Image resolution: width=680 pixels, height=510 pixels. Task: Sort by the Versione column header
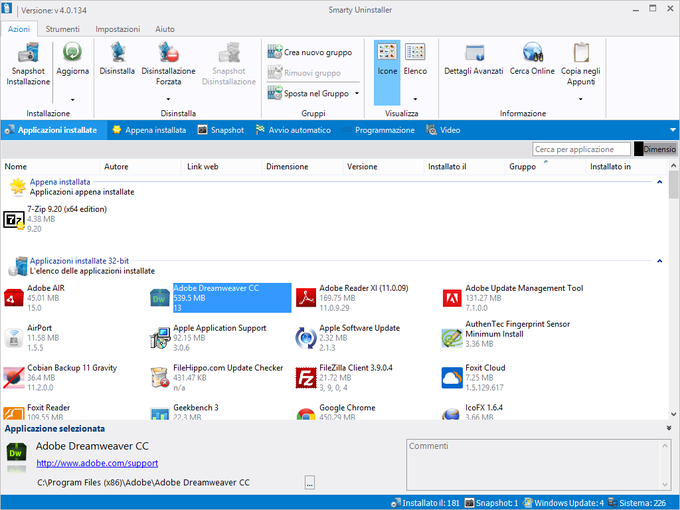coord(383,167)
